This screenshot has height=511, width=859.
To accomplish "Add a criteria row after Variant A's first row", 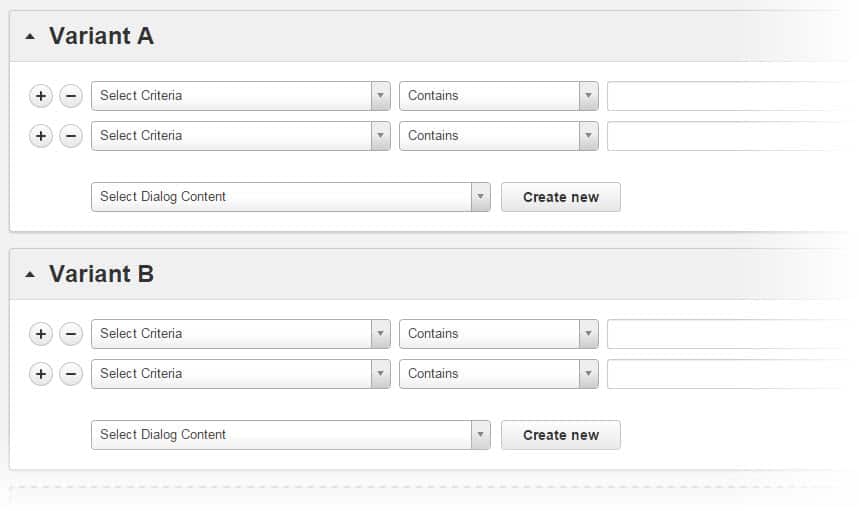I will [41, 96].
